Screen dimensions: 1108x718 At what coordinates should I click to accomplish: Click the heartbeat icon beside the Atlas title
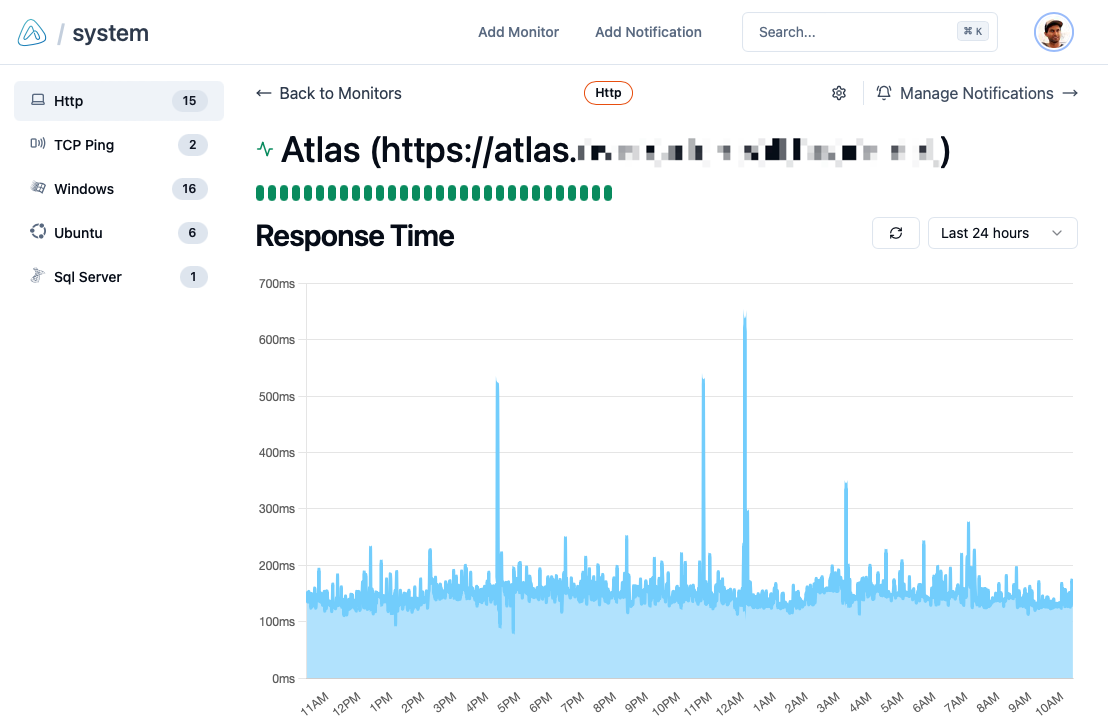[265, 148]
